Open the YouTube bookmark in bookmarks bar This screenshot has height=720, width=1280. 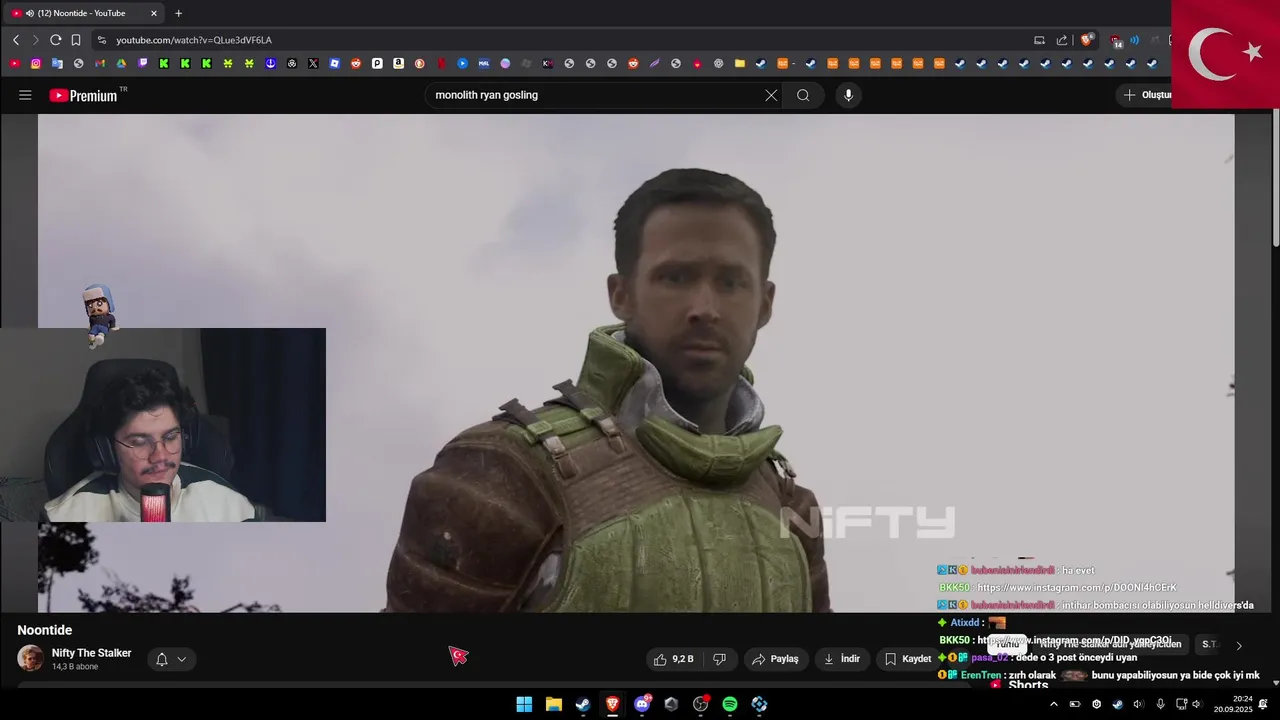[x=14, y=63]
